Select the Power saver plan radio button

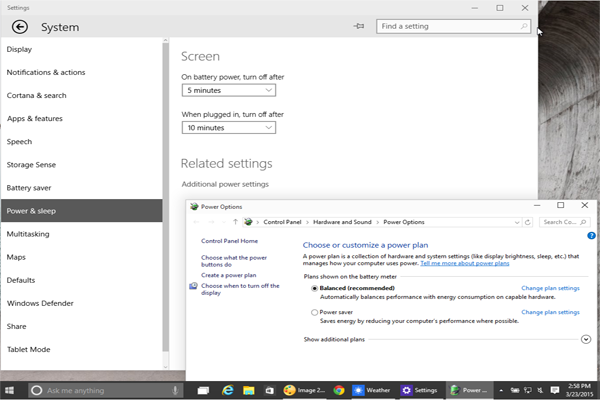(x=315, y=312)
